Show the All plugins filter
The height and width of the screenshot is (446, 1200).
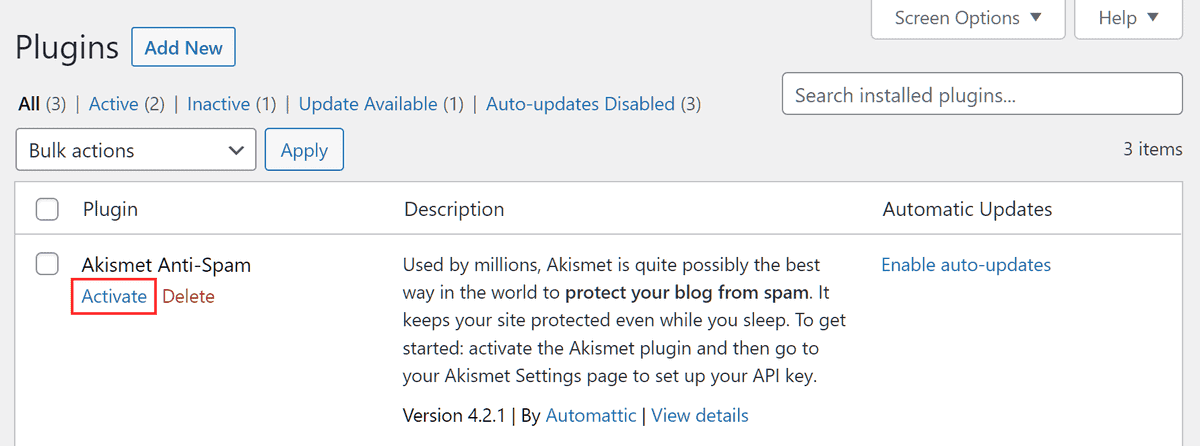pyautogui.click(x=29, y=104)
